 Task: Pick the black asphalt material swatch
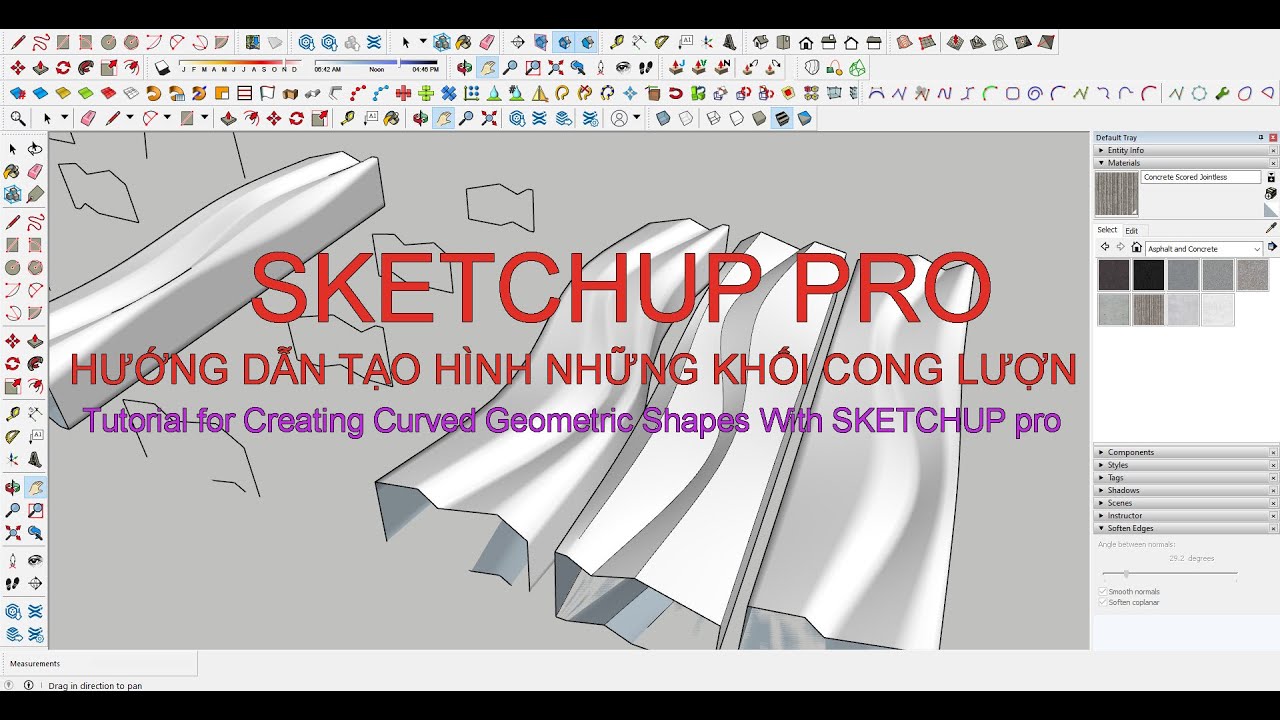1149,275
